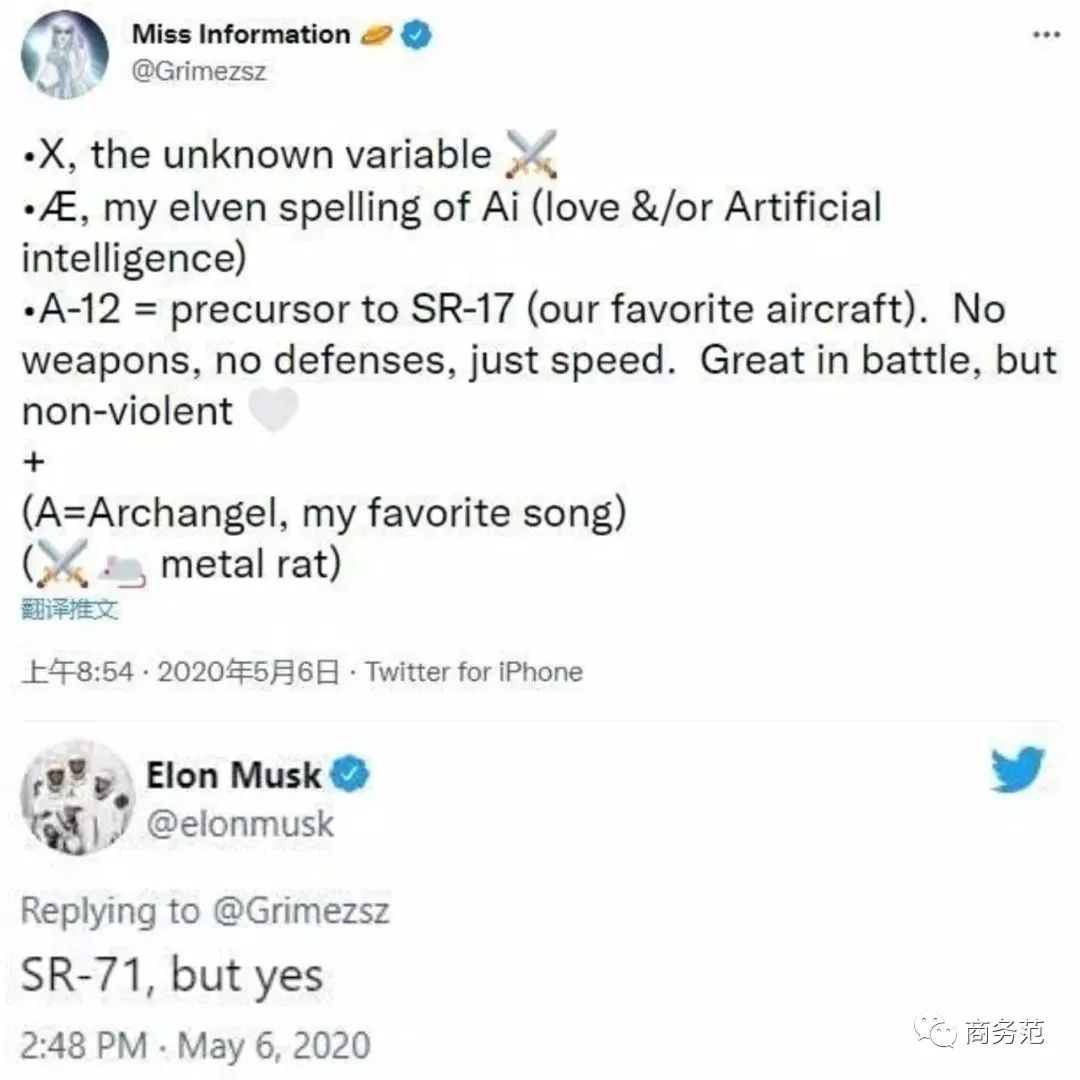Click the crossed swords emoji before 'metal rat'
The width and height of the screenshot is (1080, 1080).
coord(61,566)
